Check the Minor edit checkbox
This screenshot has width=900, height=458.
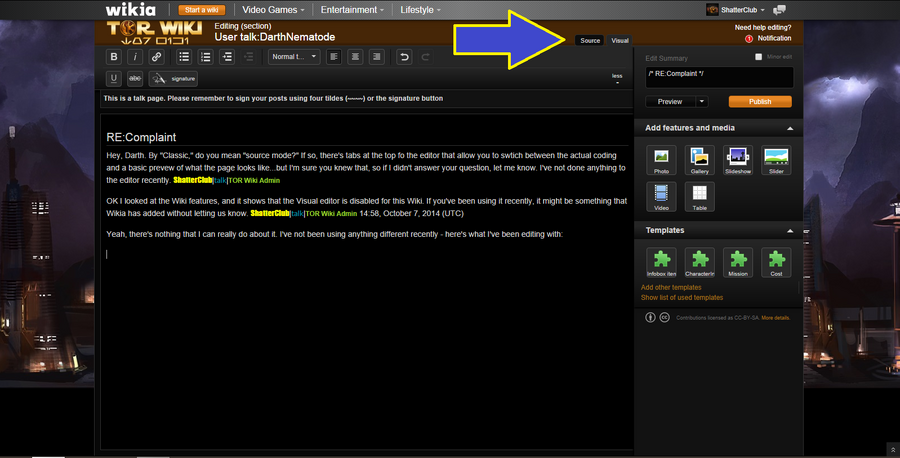pyautogui.click(x=759, y=57)
